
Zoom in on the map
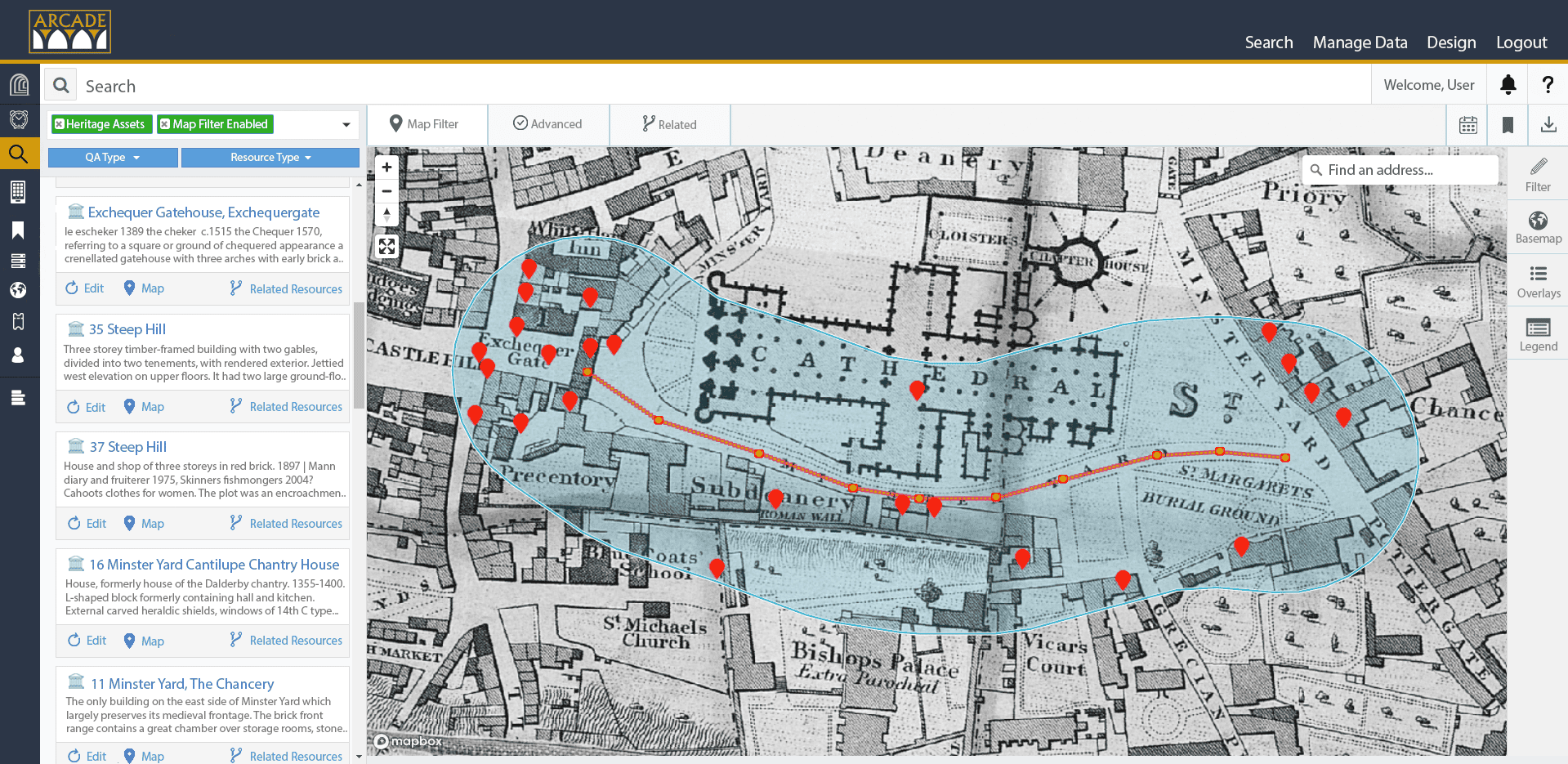[x=386, y=168]
